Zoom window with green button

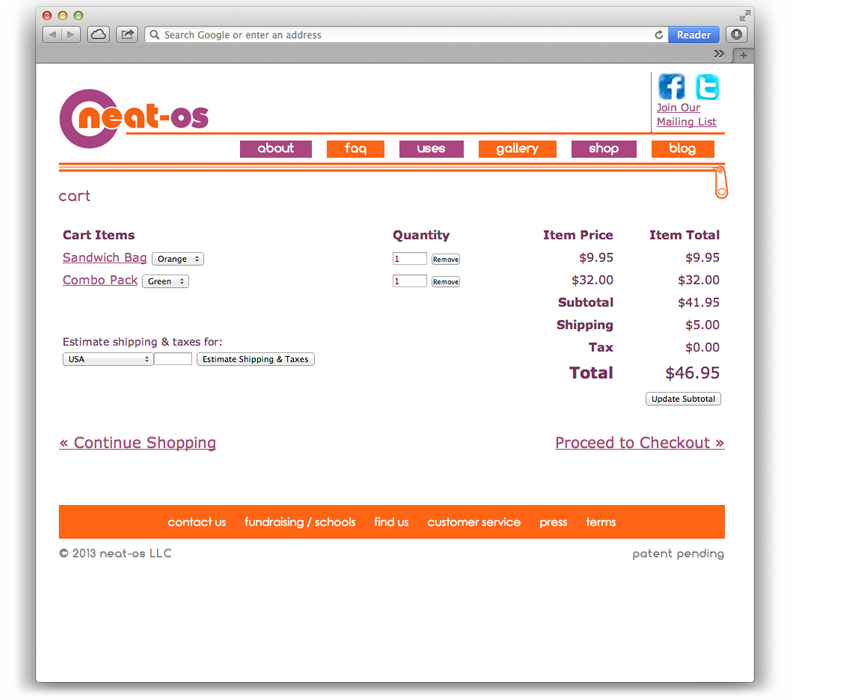click(78, 16)
